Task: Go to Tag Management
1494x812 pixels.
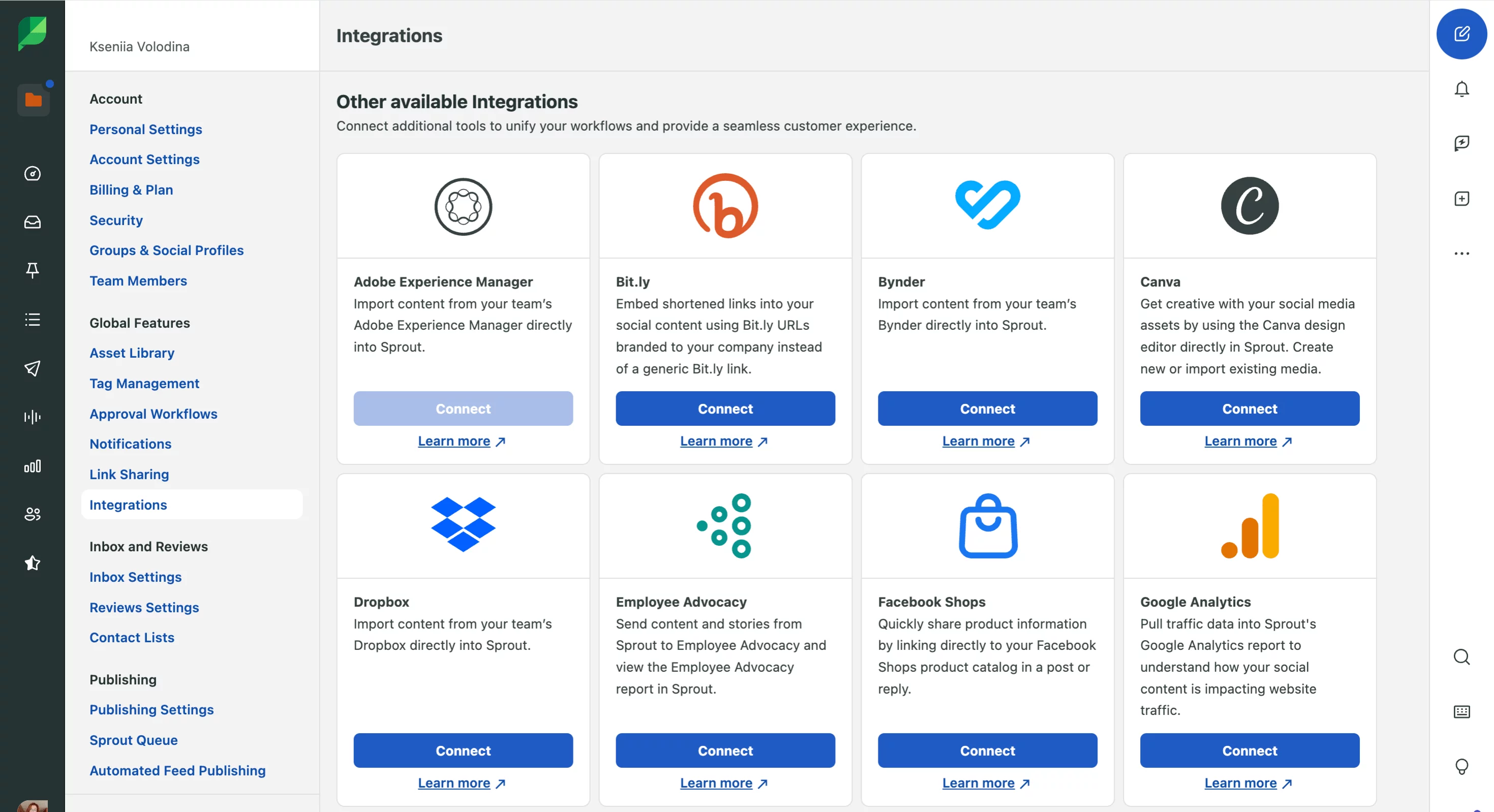Action: (144, 383)
